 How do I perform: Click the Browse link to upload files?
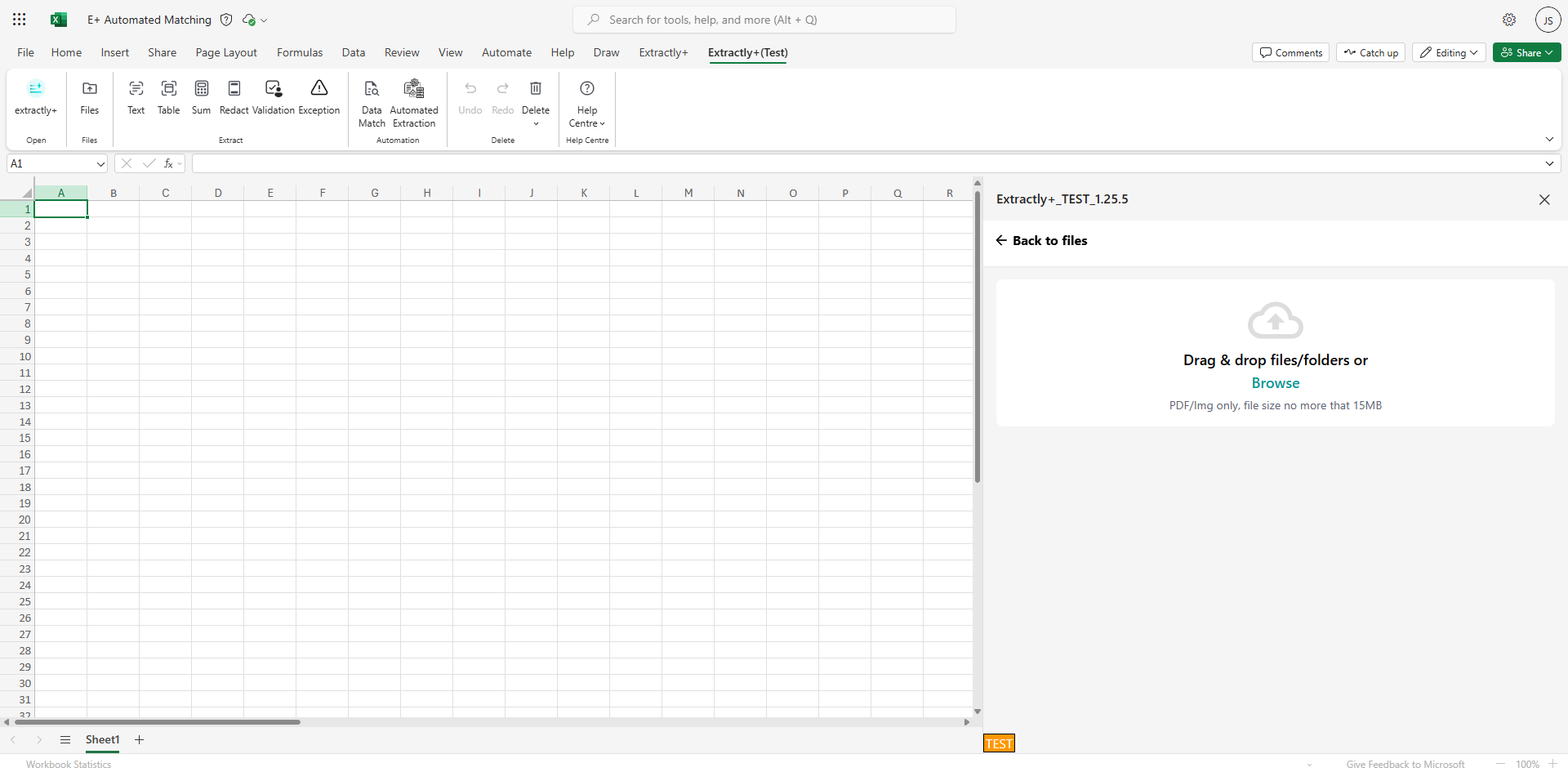coord(1275,383)
